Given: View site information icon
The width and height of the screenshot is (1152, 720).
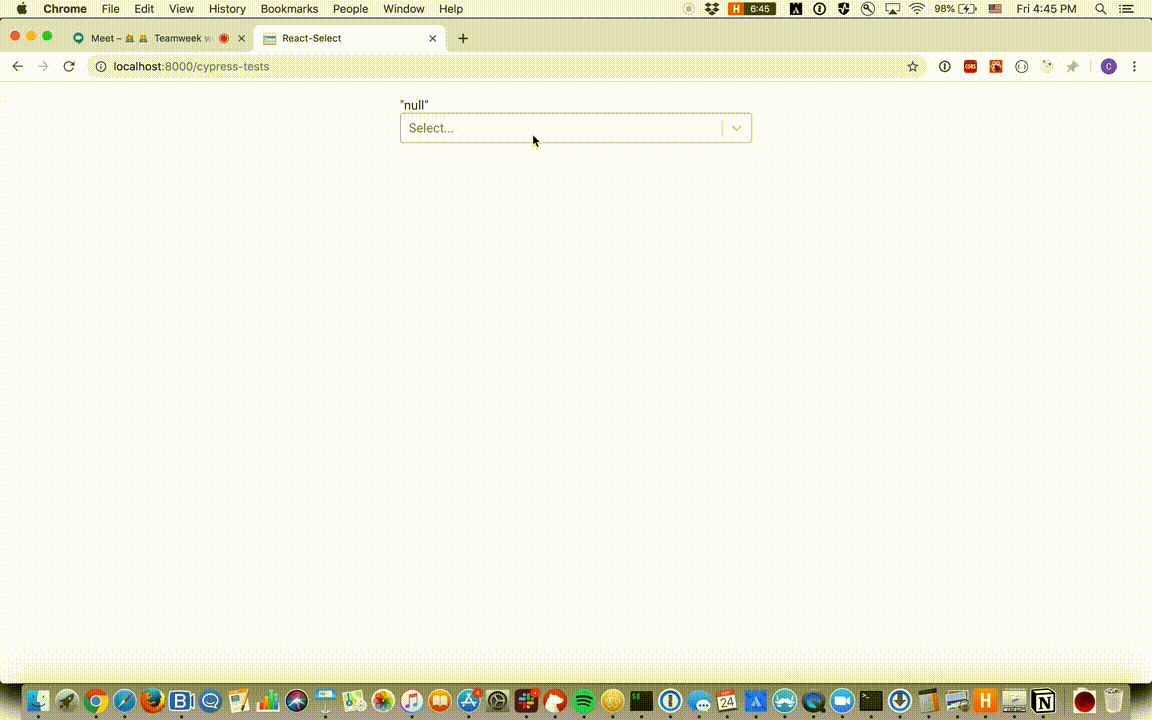Looking at the screenshot, I should pyautogui.click(x=101, y=66).
